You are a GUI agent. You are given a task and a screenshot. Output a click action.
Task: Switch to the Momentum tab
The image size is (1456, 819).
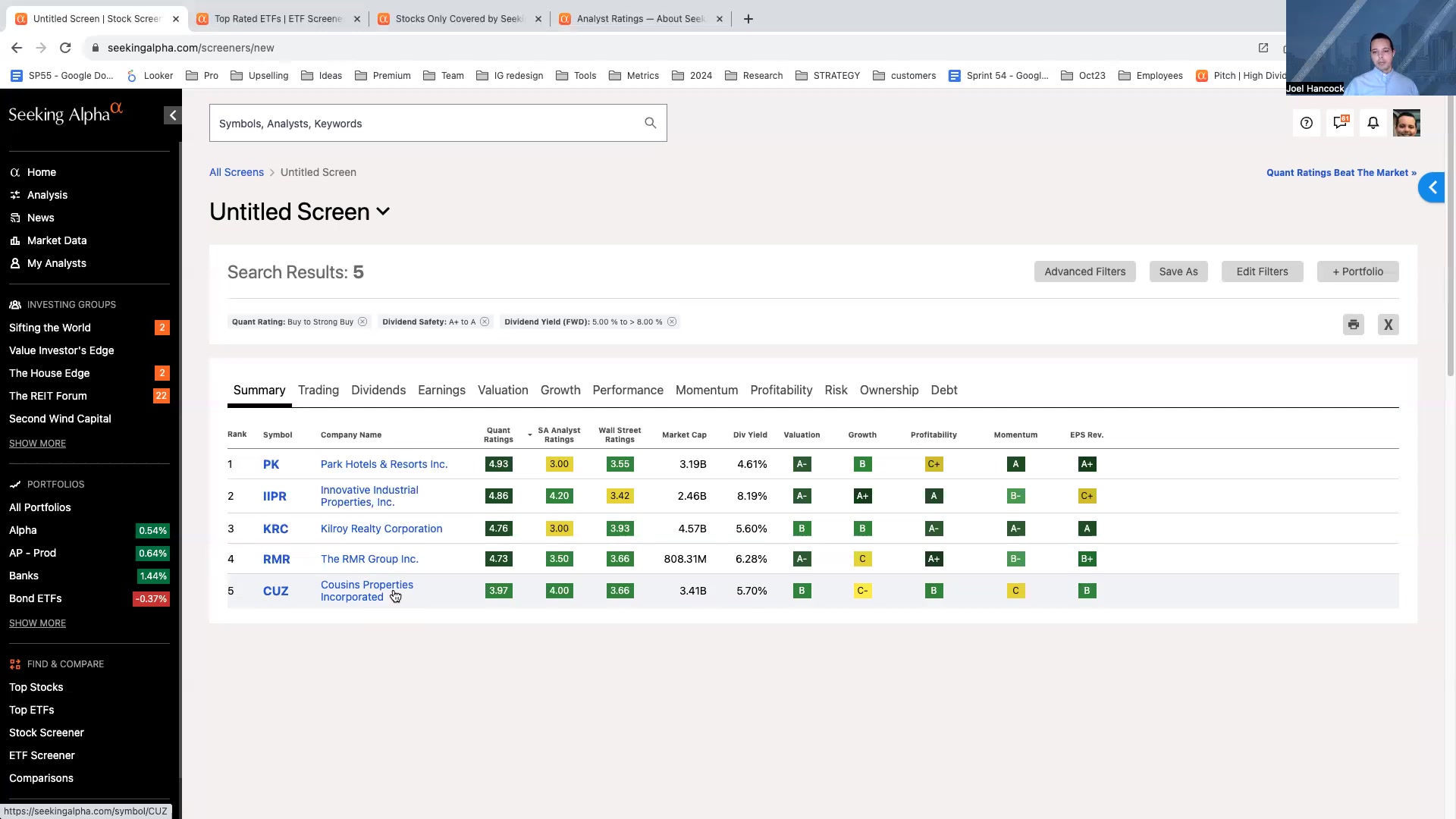706,390
